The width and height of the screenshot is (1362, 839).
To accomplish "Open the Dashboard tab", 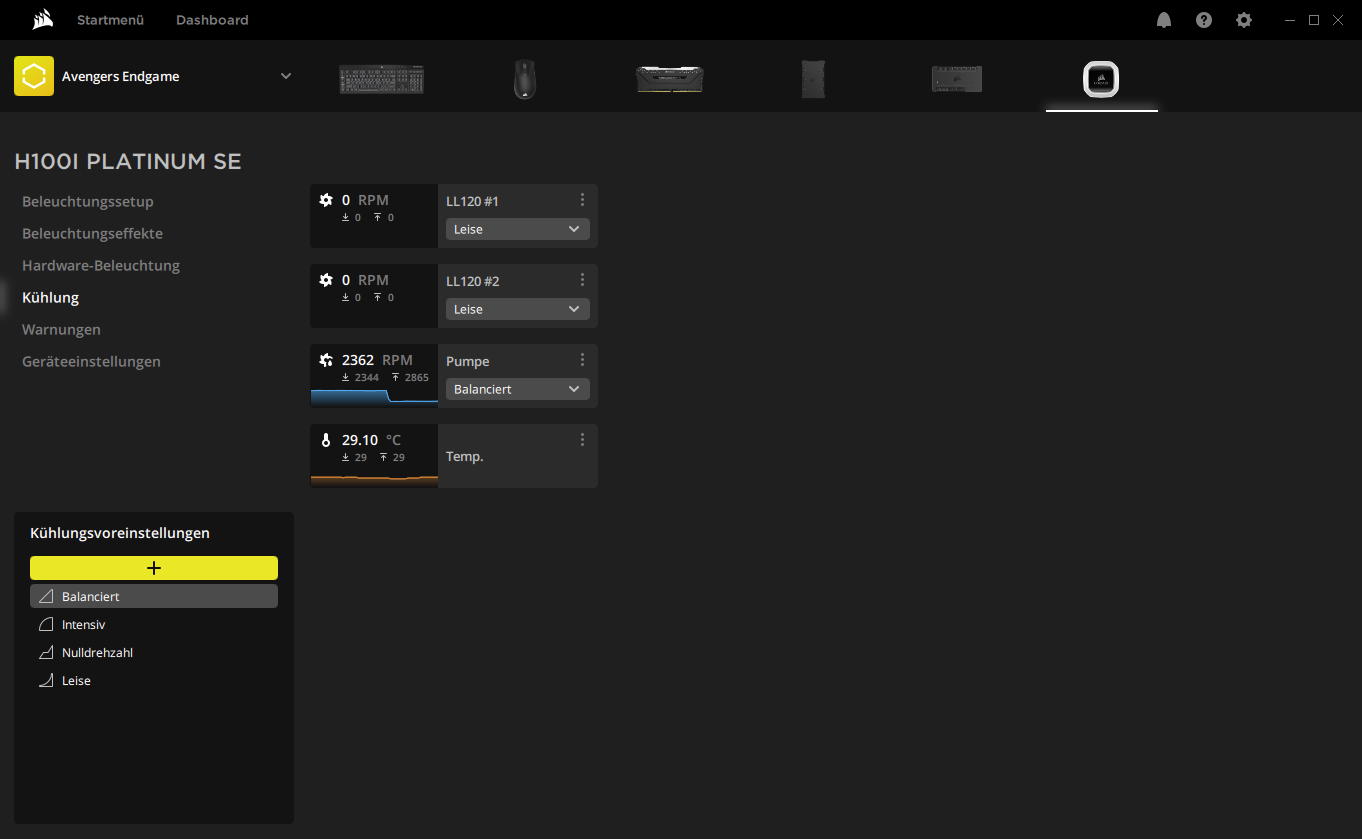I will 212,20.
